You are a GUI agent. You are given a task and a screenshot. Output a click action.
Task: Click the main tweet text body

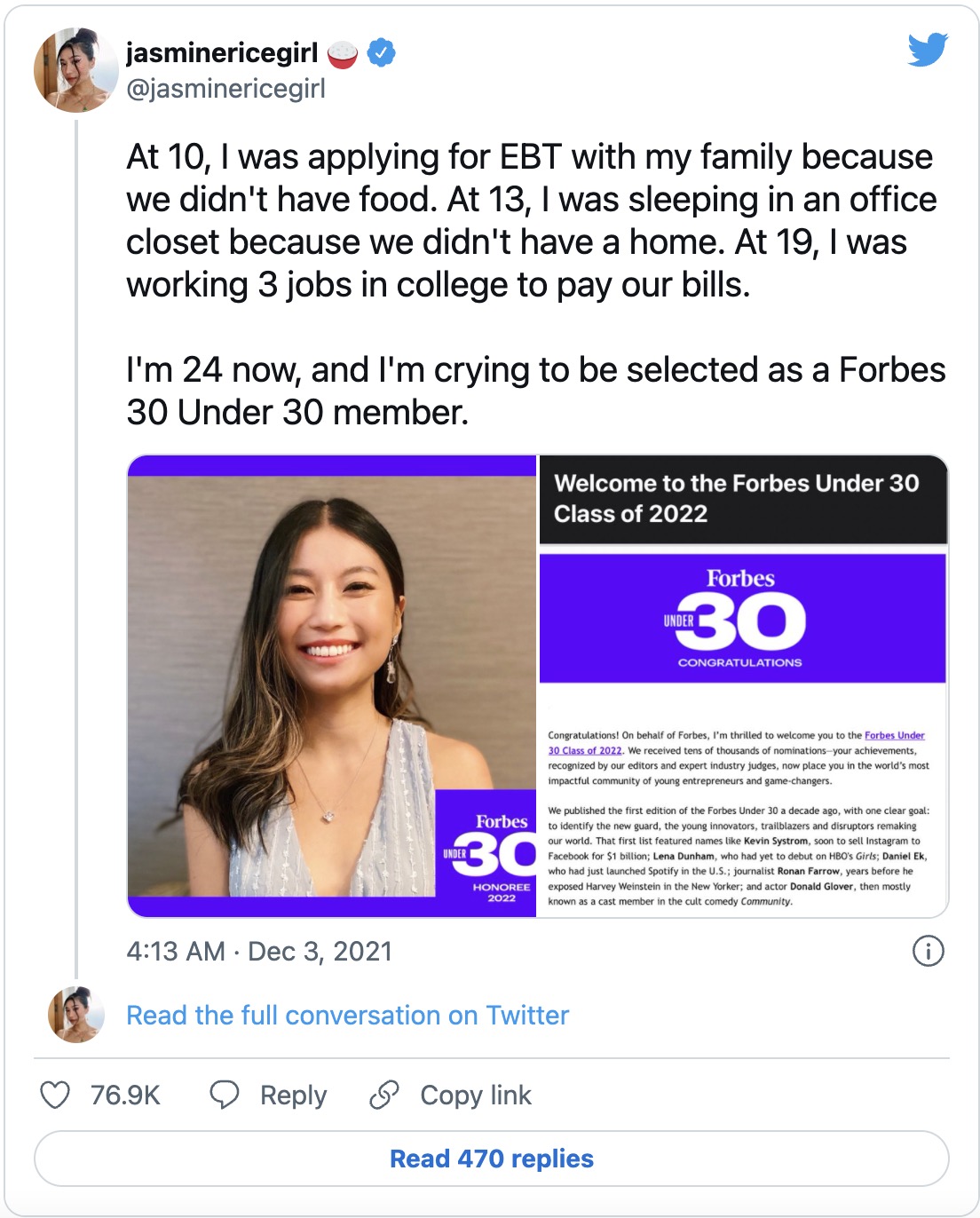click(x=533, y=284)
